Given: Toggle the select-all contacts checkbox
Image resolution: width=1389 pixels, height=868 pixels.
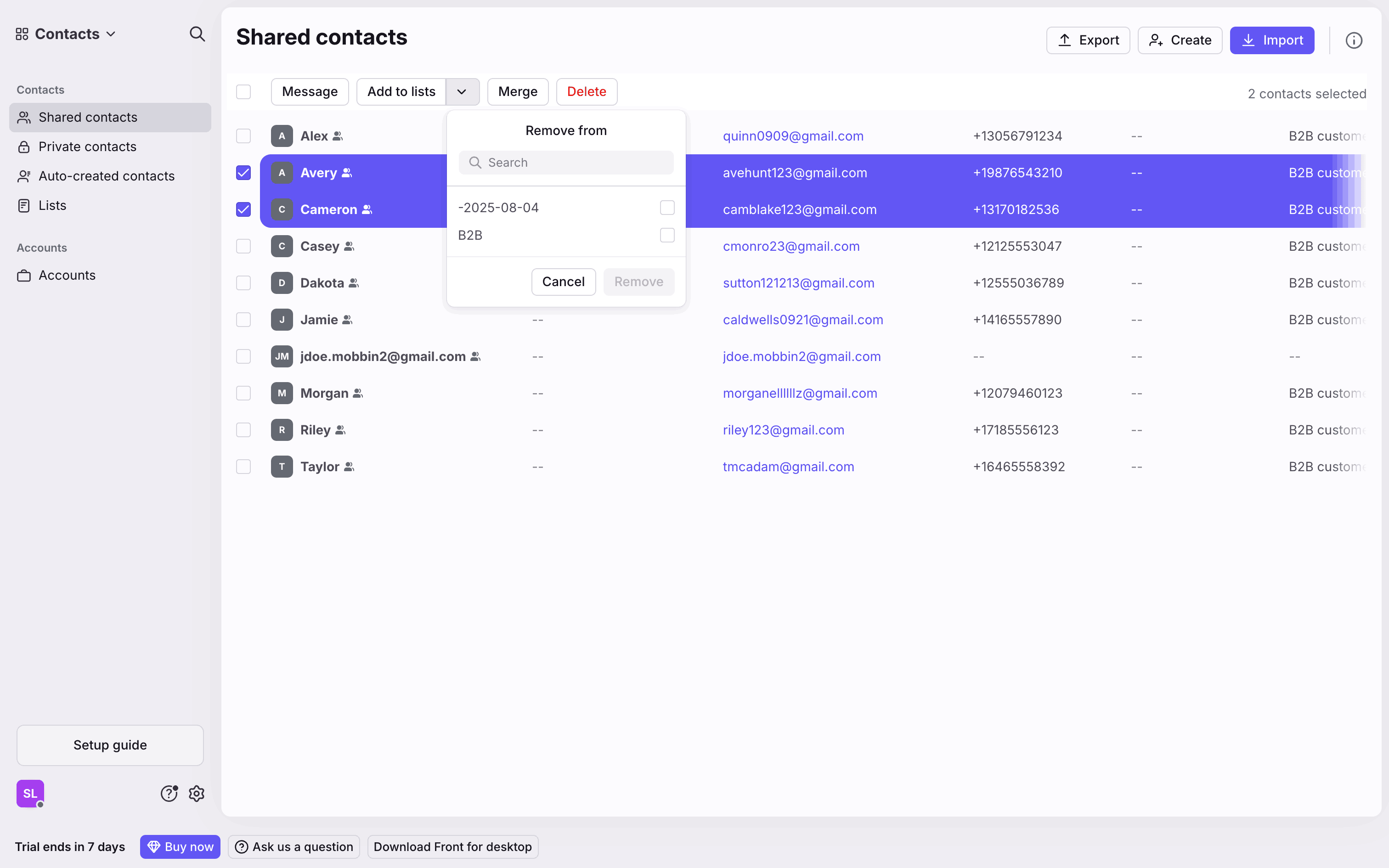Looking at the screenshot, I should point(243,92).
